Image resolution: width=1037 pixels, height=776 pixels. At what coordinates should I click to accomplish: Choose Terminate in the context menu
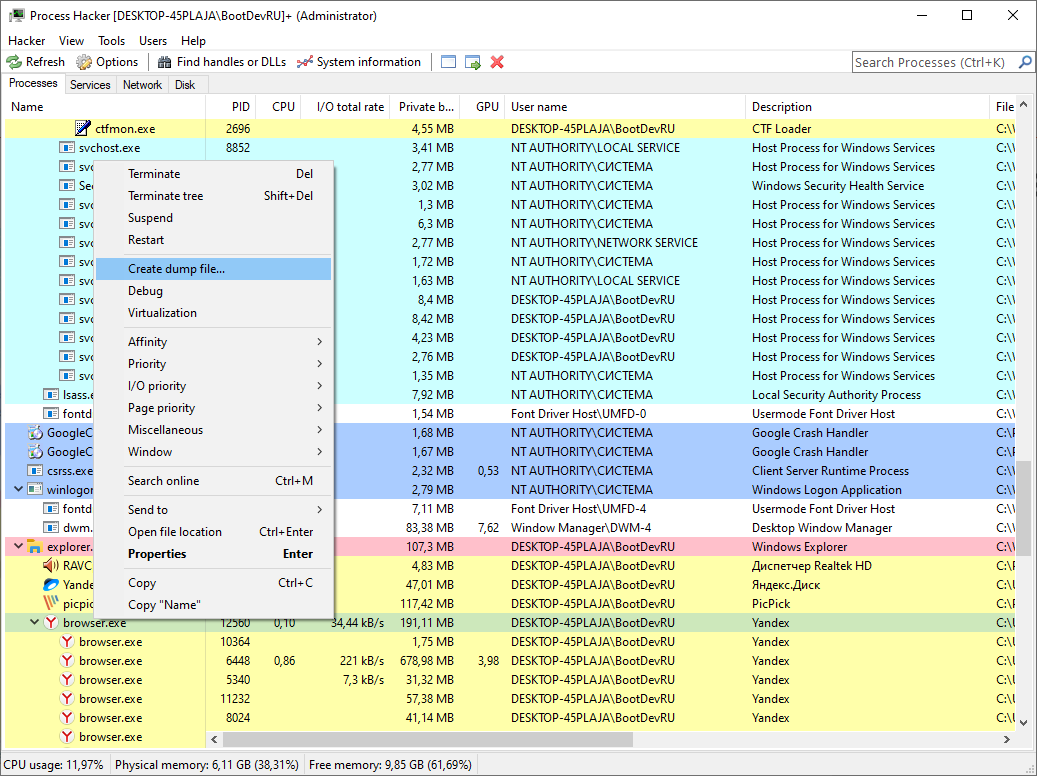pos(214,174)
